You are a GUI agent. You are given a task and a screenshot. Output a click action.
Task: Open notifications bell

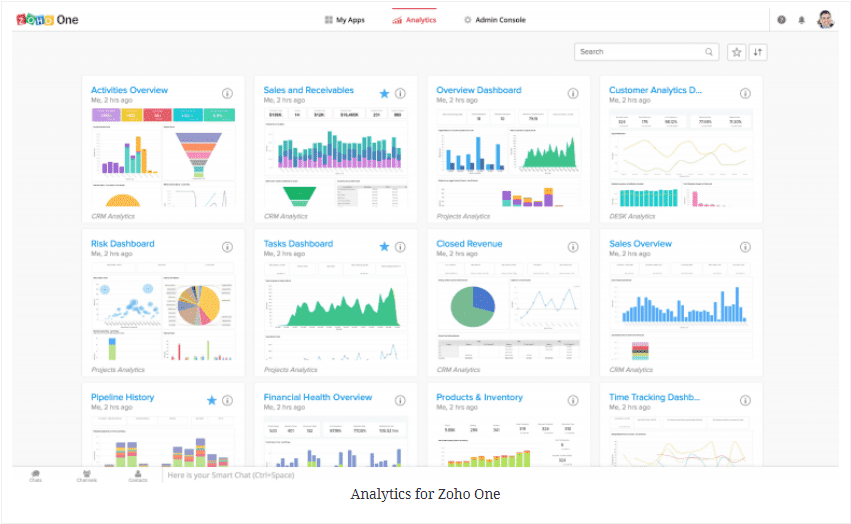coord(802,20)
